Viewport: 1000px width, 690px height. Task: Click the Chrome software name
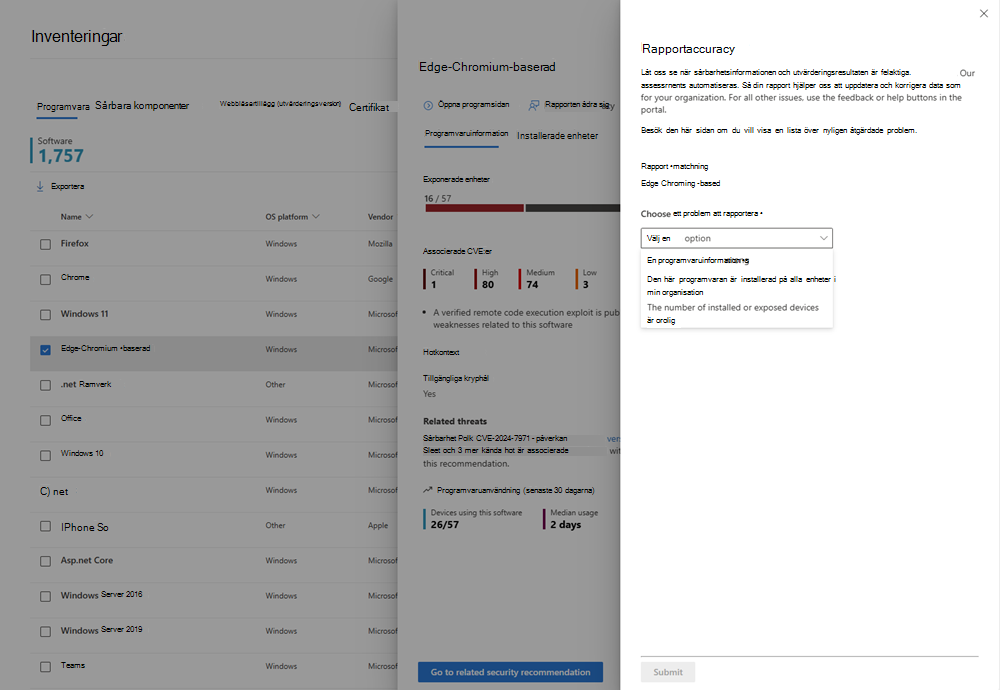coord(75,277)
